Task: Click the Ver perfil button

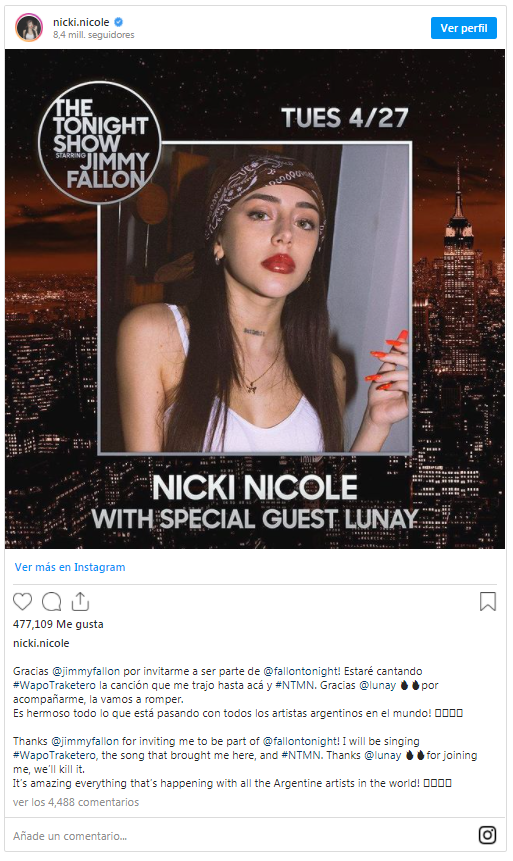Action: (464, 28)
